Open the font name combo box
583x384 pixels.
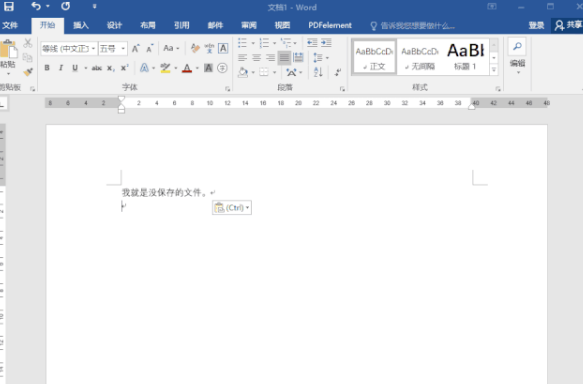tap(69, 48)
